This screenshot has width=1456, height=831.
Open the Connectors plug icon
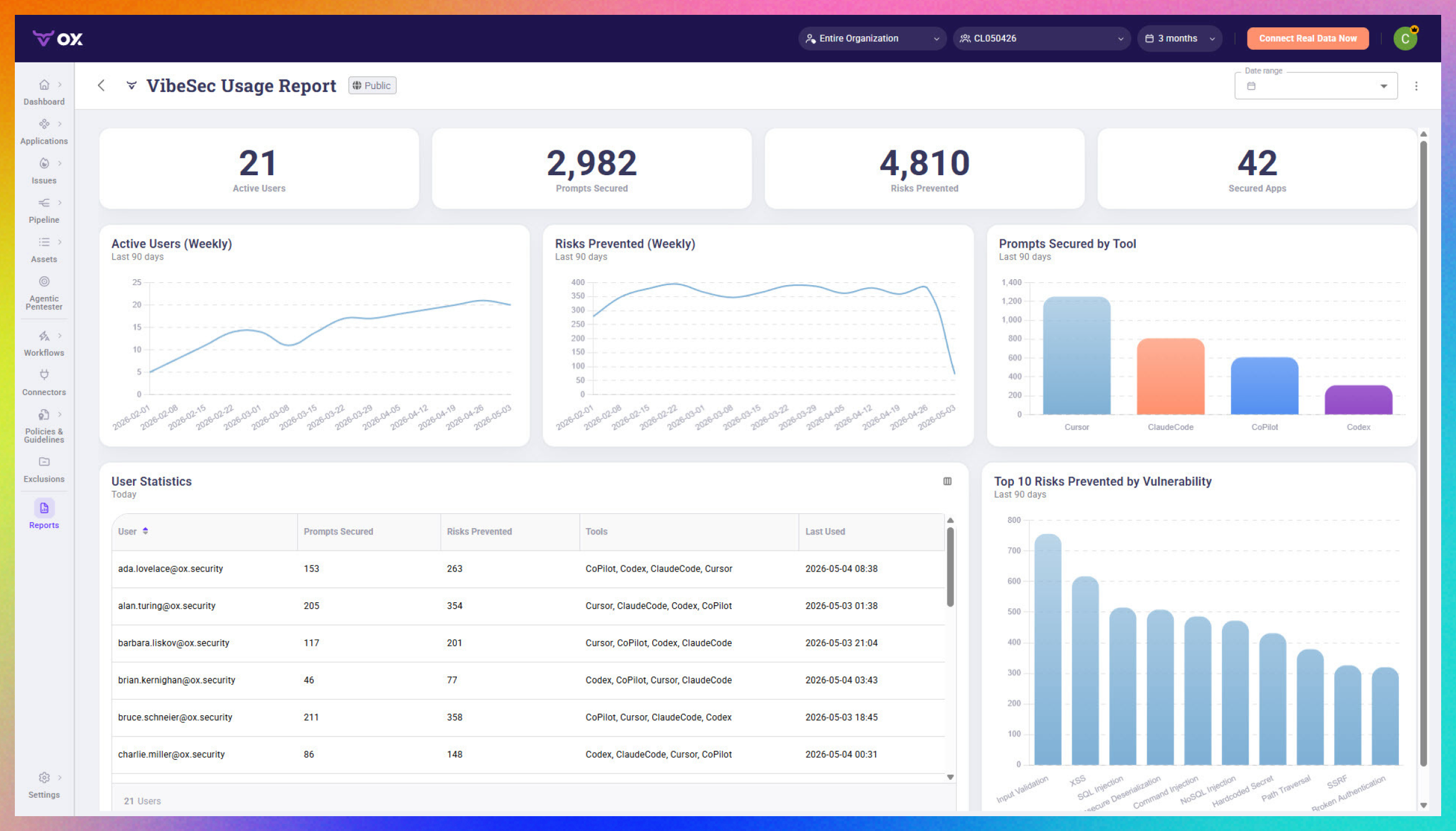click(x=44, y=375)
